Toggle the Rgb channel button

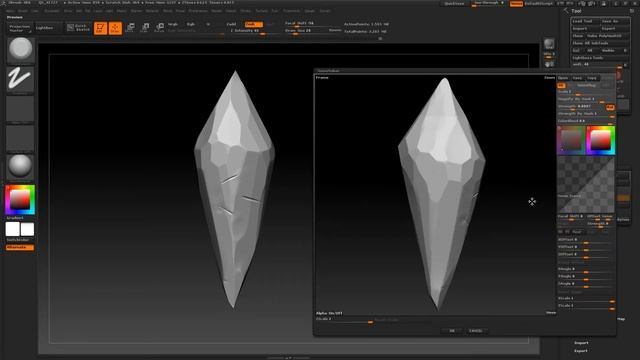pyautogui.click(x=191, y=24)
